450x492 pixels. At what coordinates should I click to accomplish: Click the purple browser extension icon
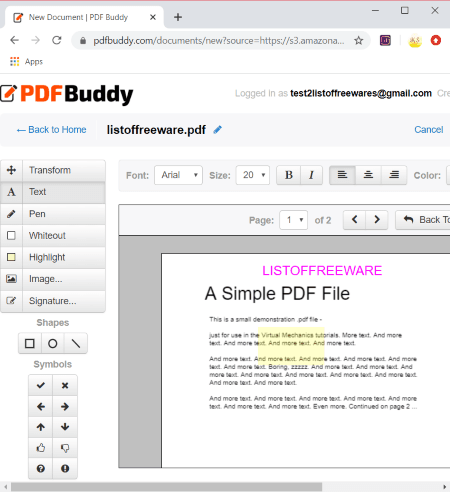click(x=385, y=41)
